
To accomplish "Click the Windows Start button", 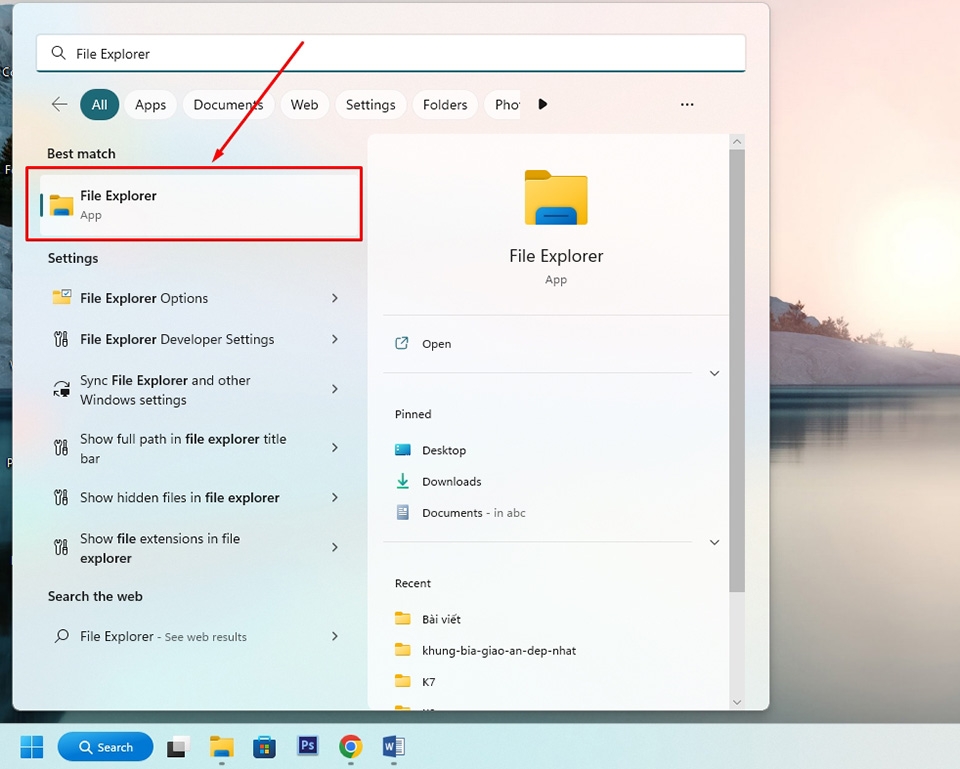I will 32,746.
